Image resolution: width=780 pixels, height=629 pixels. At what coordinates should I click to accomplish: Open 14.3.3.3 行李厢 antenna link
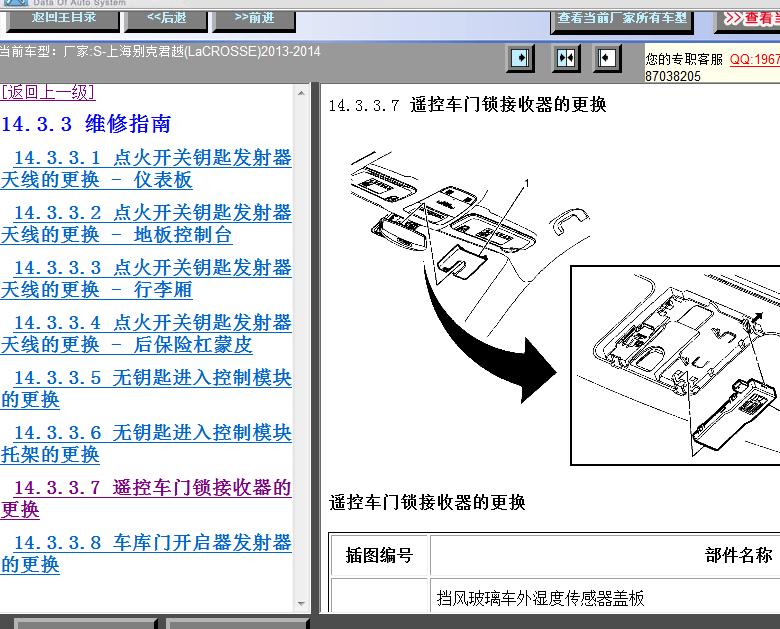(146, 279)
